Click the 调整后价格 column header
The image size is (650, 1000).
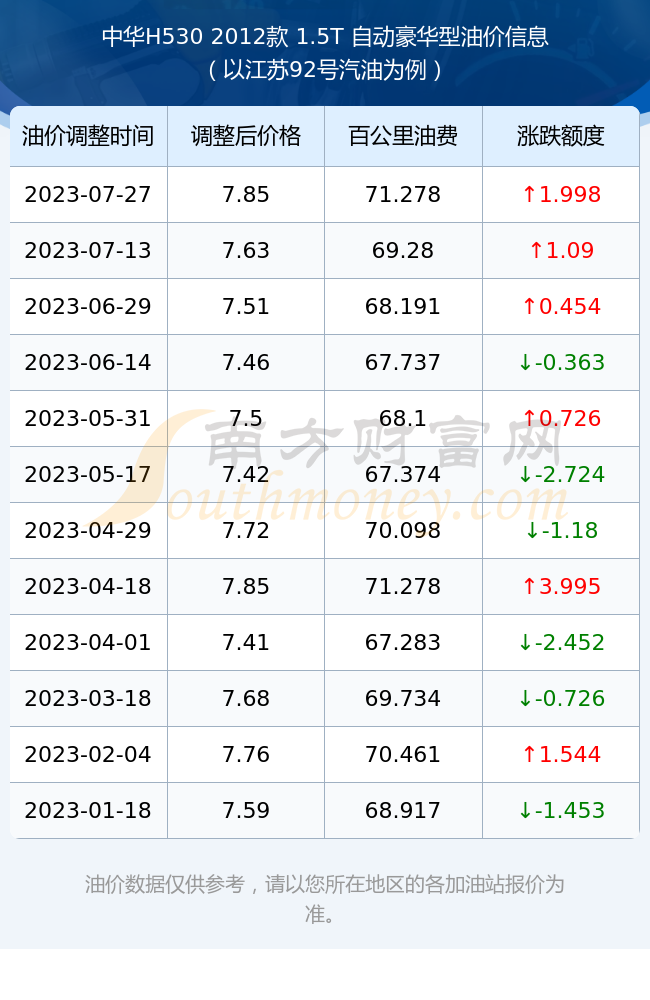246,136
